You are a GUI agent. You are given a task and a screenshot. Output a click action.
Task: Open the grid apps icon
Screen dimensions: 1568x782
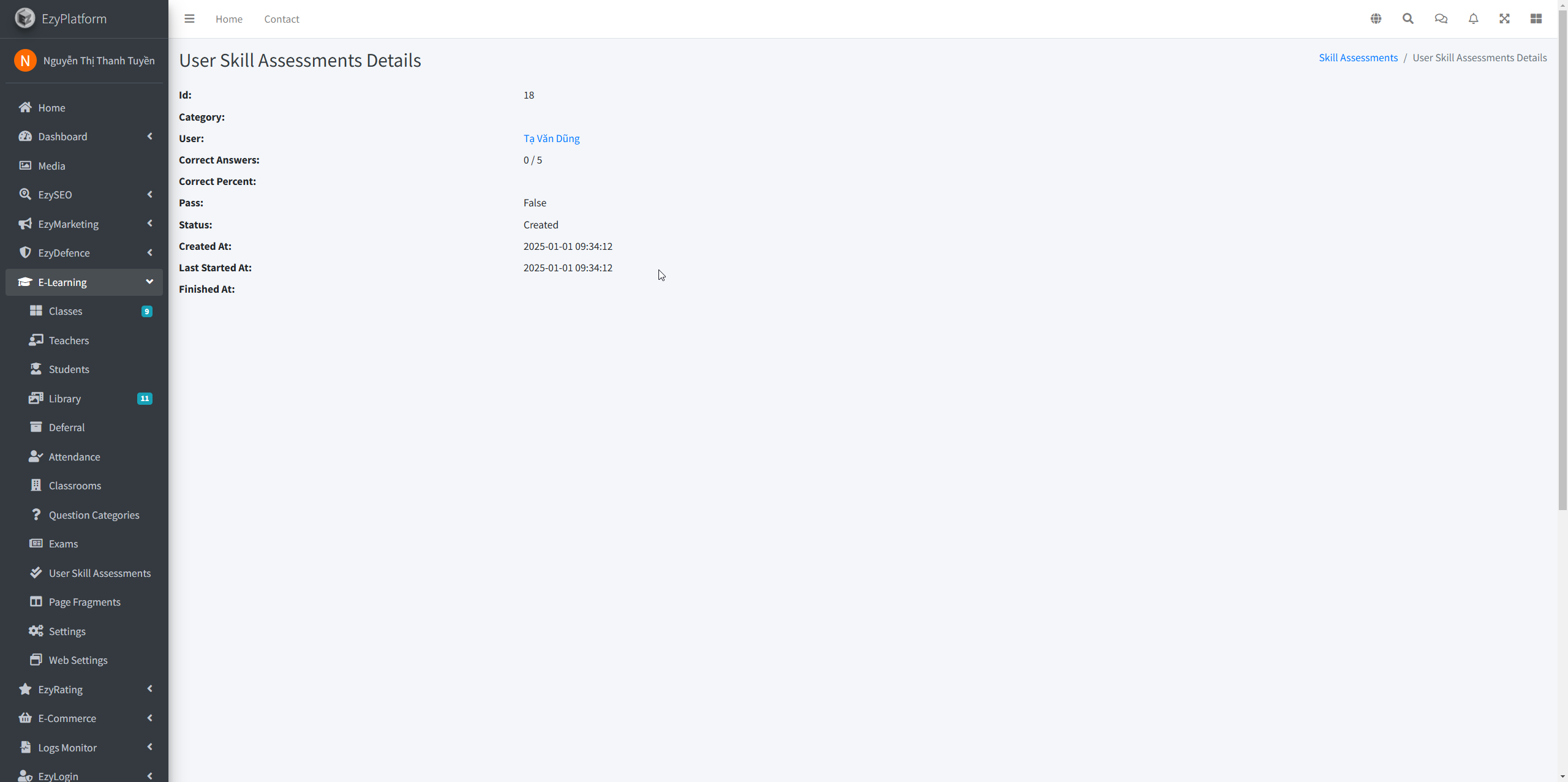tap(1536, 19)
